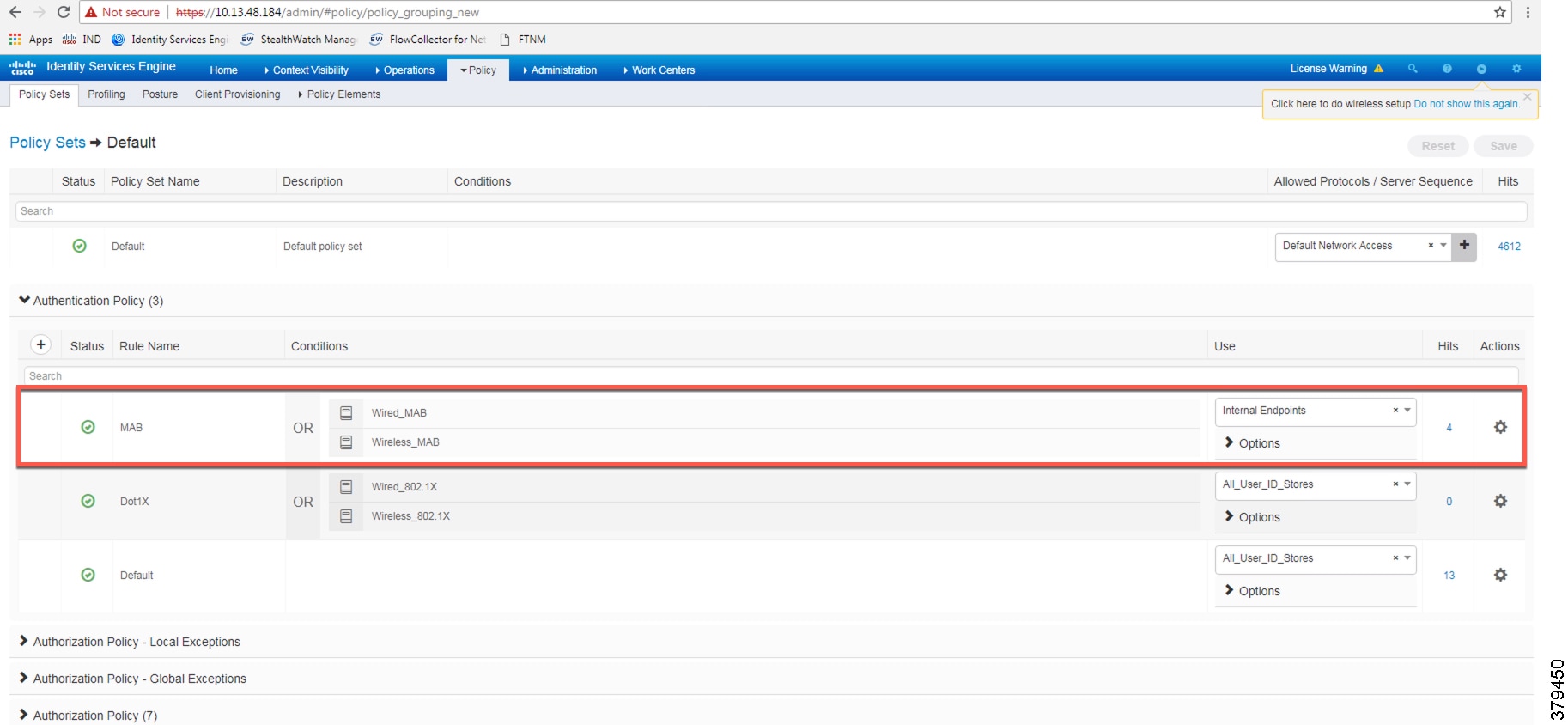Toggle status of Default policy set
This screenshot has height=725, width=1568.
tap(80, 246)
